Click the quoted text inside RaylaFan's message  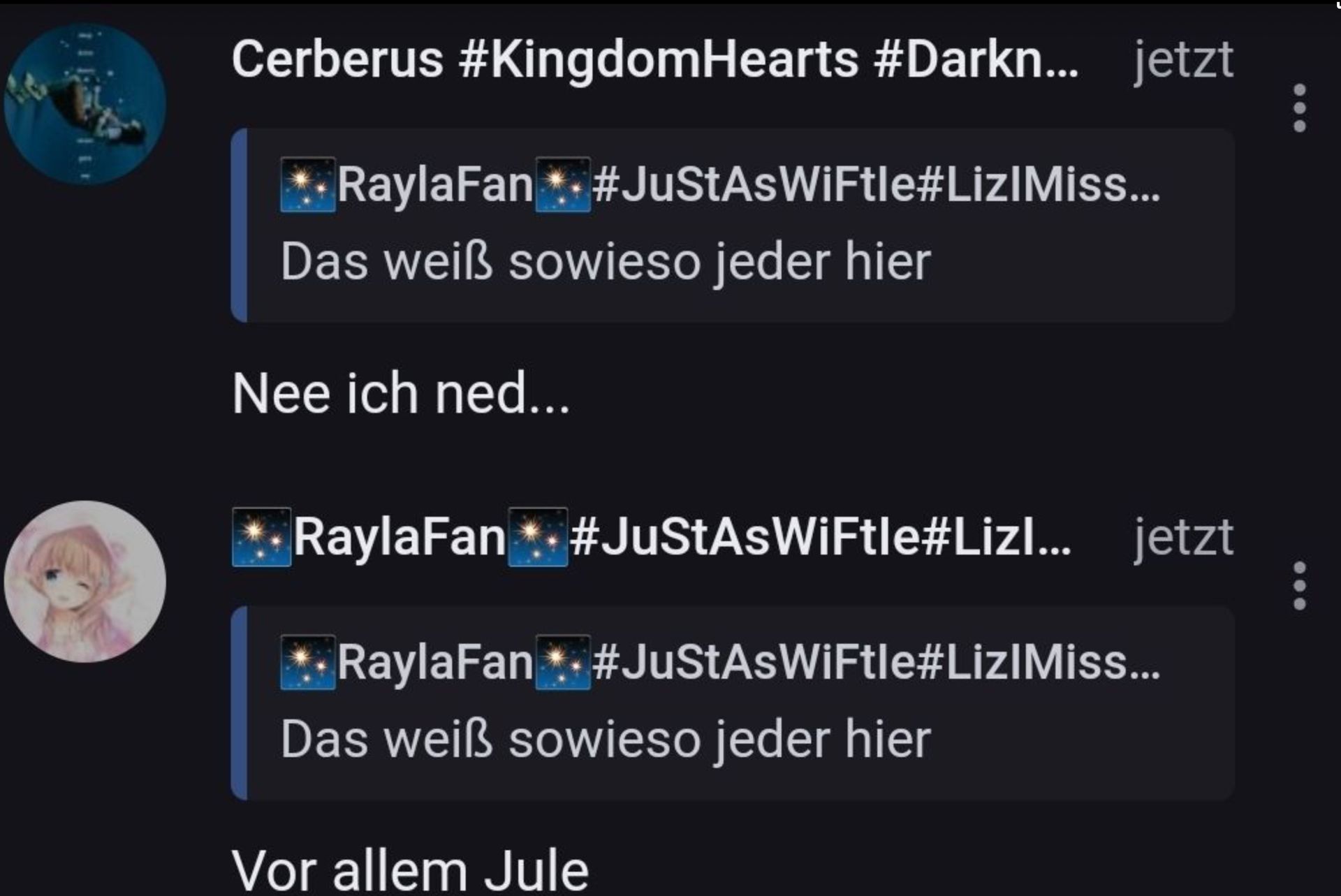606,740
